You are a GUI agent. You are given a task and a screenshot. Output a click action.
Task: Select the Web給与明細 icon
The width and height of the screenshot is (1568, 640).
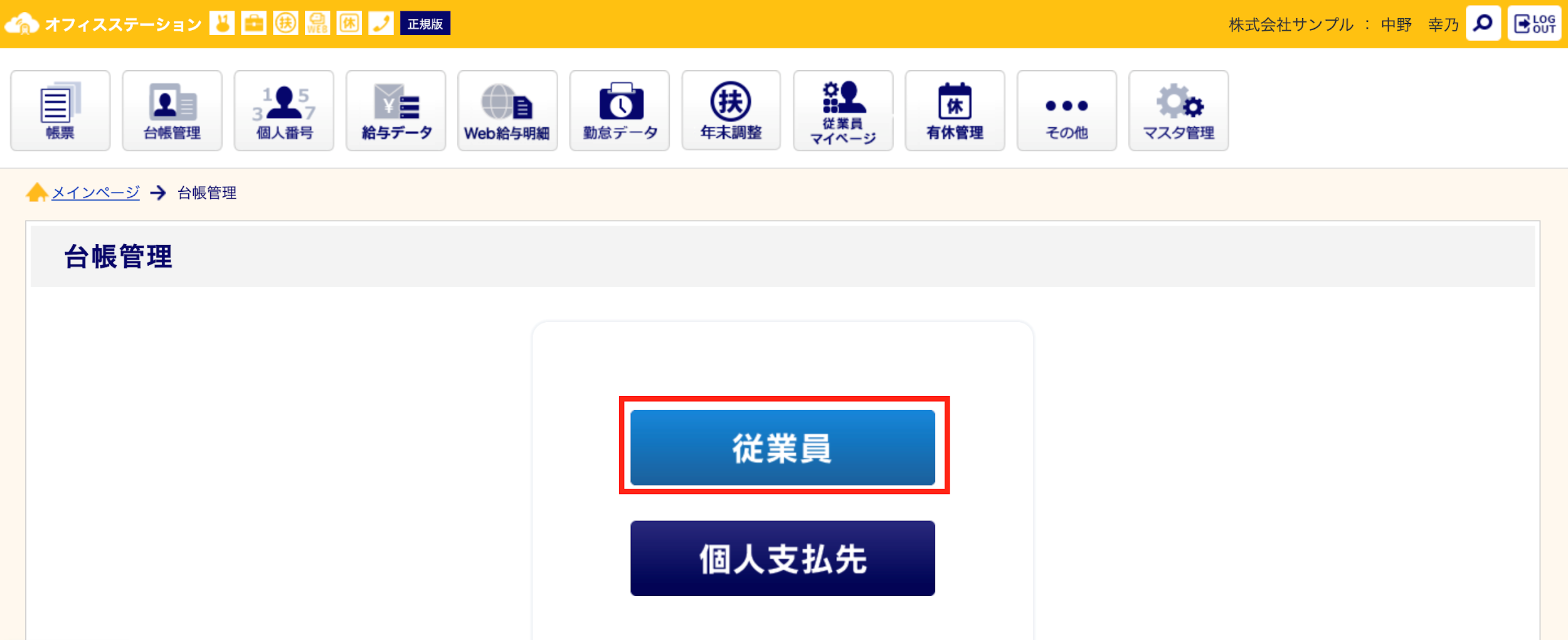coord(507,110)
